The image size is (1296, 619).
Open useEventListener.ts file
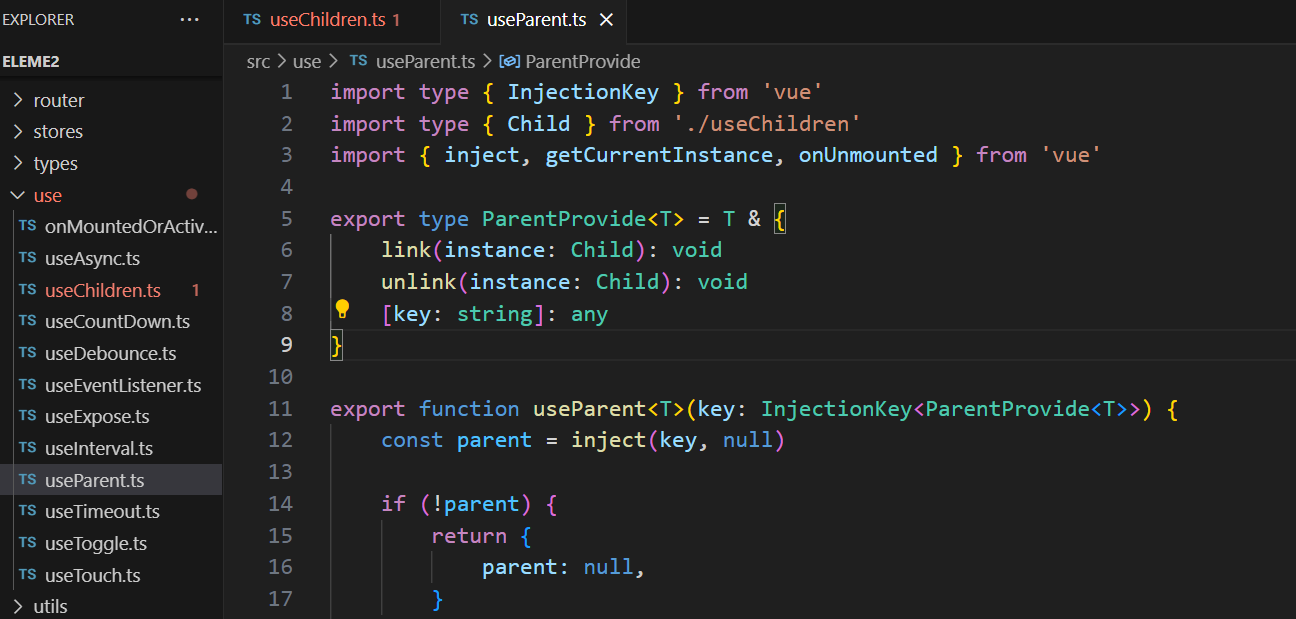point(123,385)
